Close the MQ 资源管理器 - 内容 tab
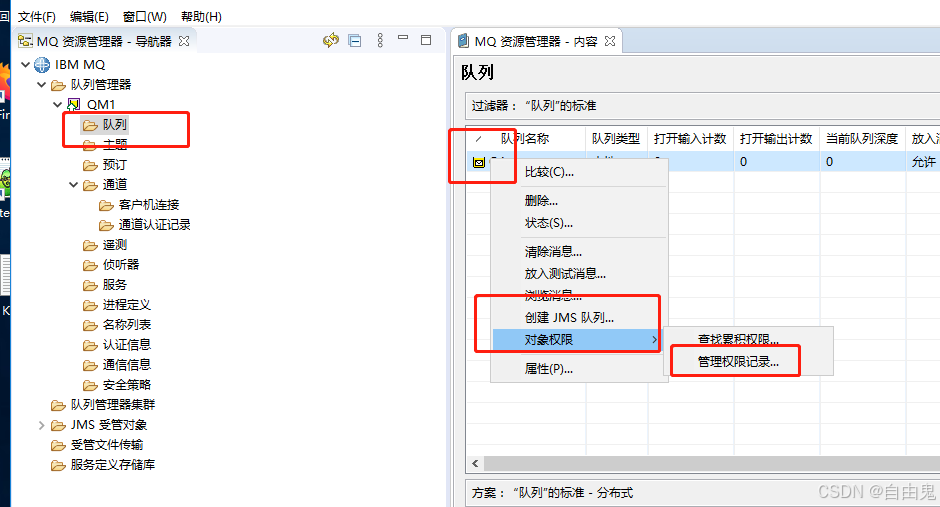This screenshot has width=940, height=507. coord(610,41)
